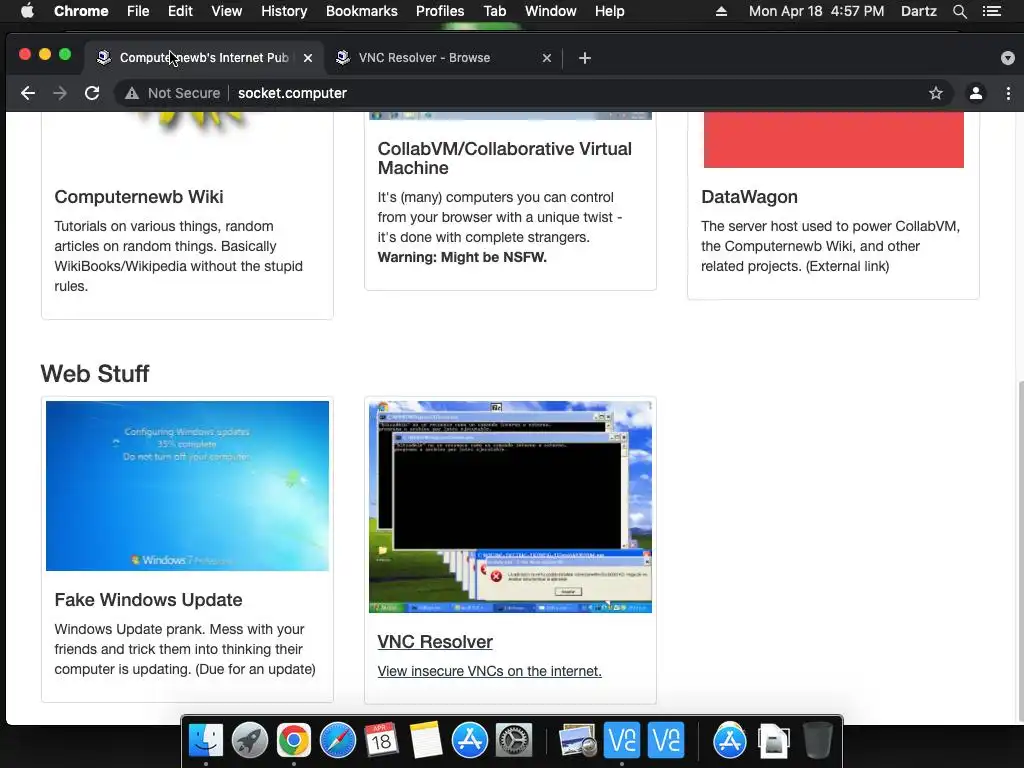Screen dimensions: 1024x768
Task: Open Spotlight search magnifier
Action: [x=959, y=11]
